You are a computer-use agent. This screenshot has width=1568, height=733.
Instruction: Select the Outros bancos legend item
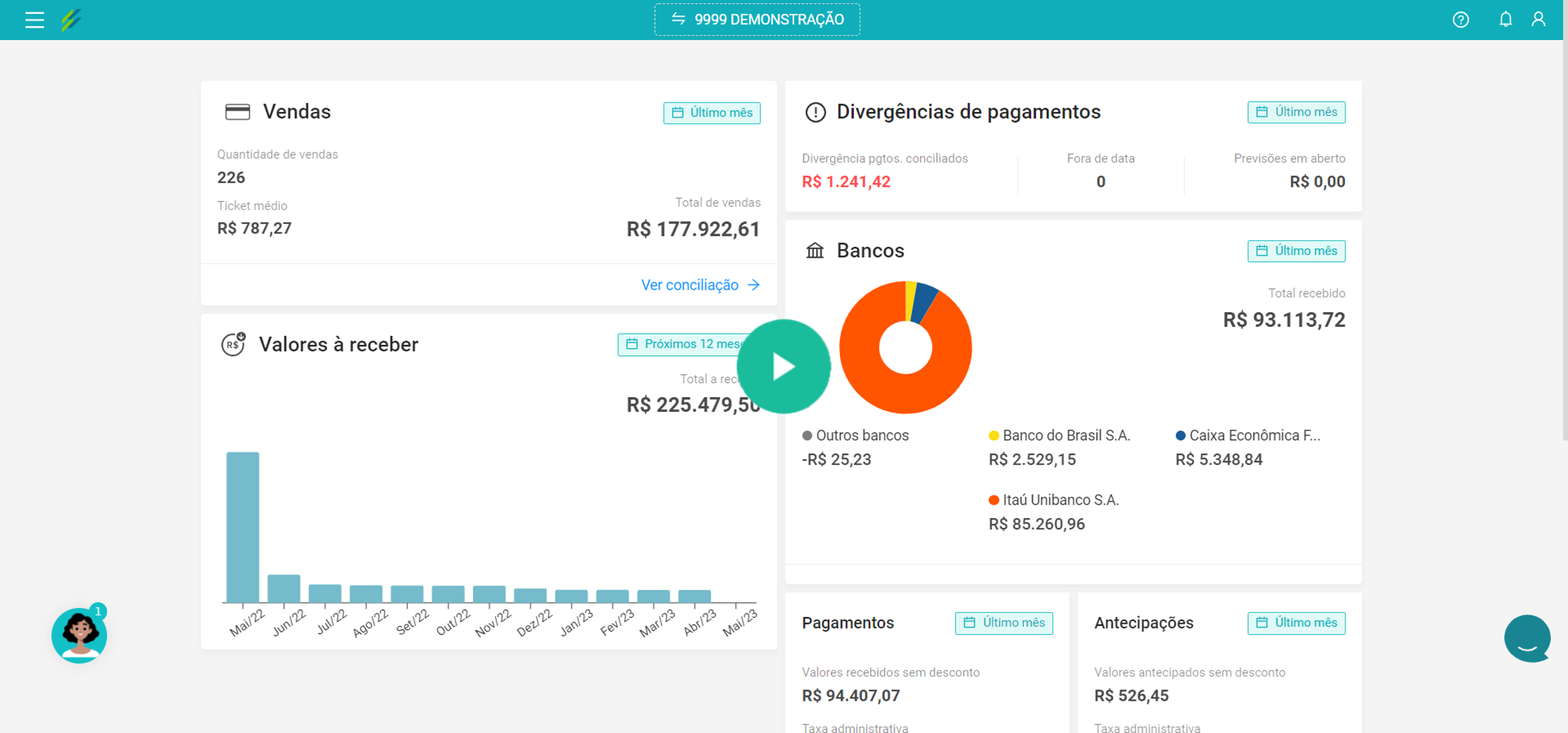855,436
